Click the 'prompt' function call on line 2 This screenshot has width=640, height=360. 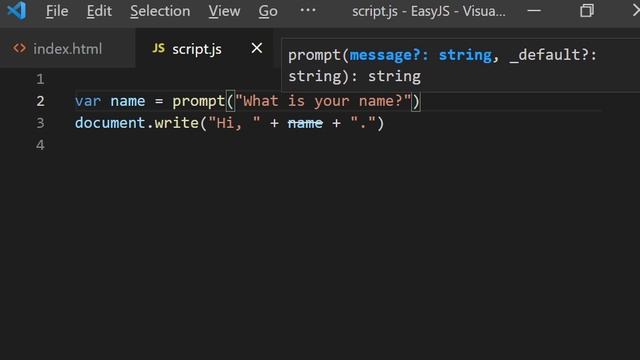tap(199, 101)
